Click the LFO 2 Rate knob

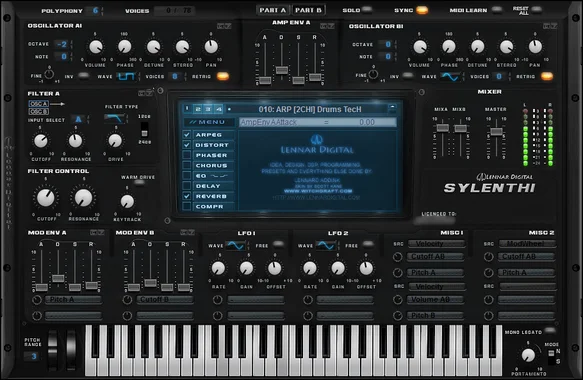click(310, 268)
